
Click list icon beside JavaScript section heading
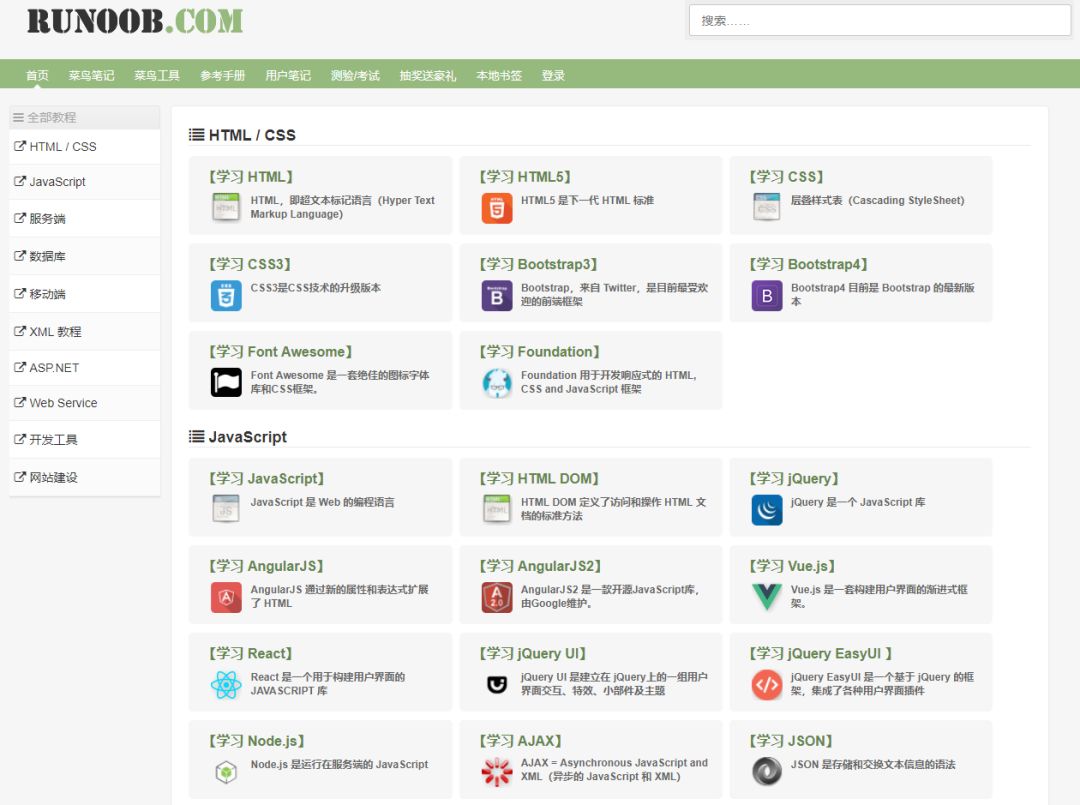coord(196,437)
